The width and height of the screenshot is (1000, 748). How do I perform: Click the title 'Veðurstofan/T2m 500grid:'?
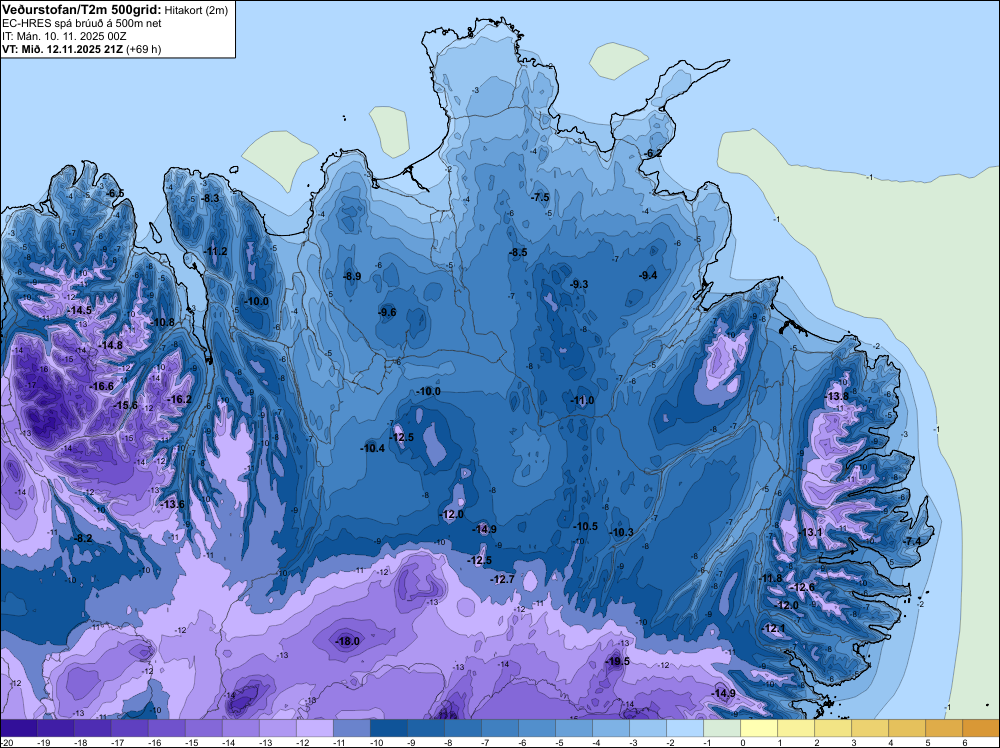82,10
